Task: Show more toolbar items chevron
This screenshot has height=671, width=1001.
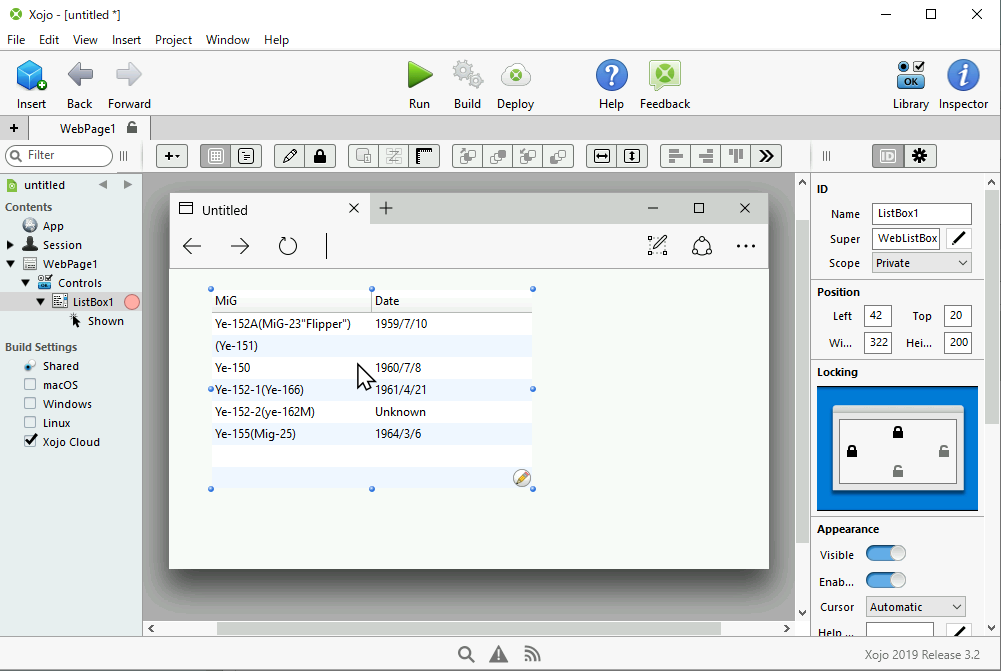Action: point(766,156)
